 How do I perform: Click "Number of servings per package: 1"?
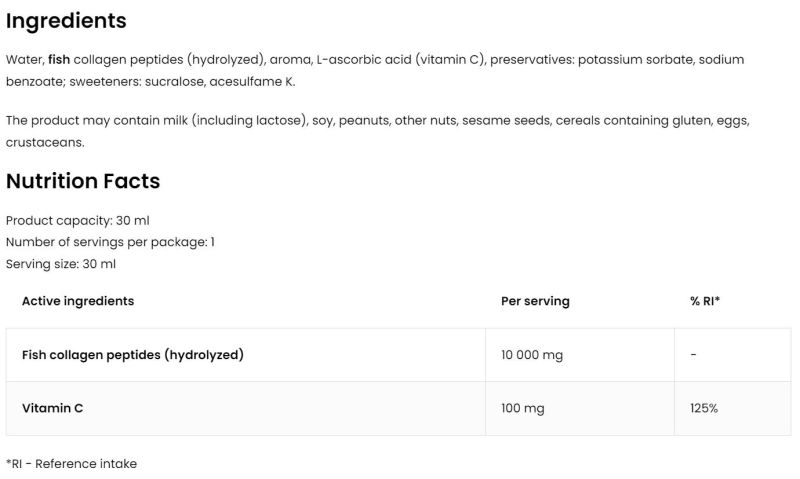(x=110, y=242)
